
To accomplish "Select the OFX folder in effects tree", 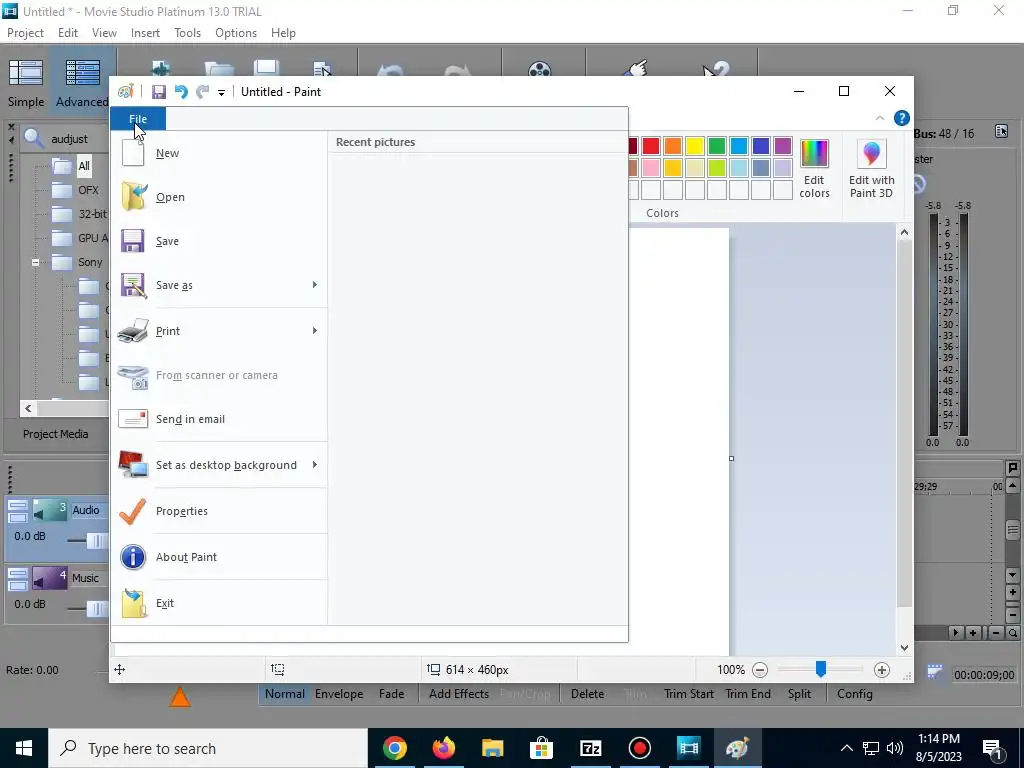I will [x=88, y=190].
